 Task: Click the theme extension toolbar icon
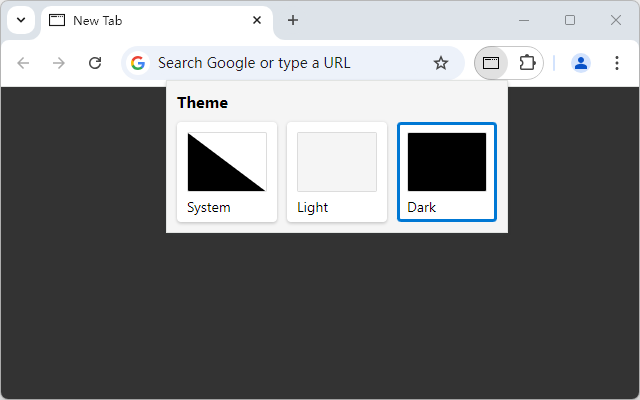490,63
